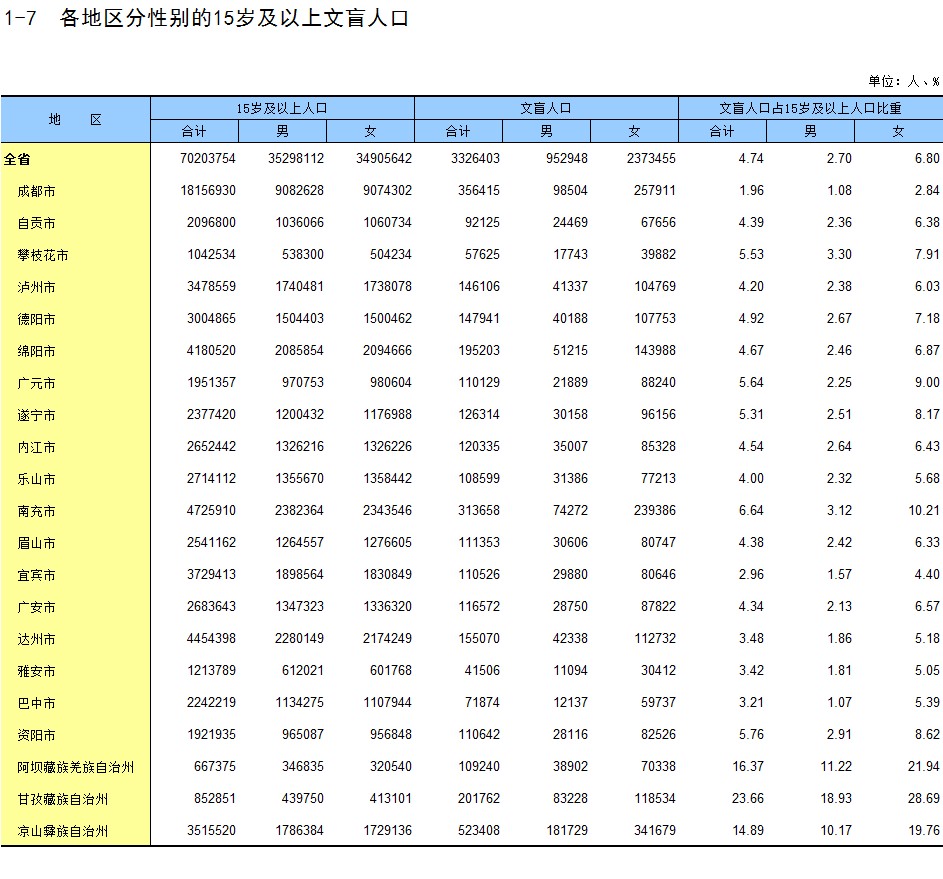
Task: Select the '德阳市' row label
Action: [x=37, y=319]
